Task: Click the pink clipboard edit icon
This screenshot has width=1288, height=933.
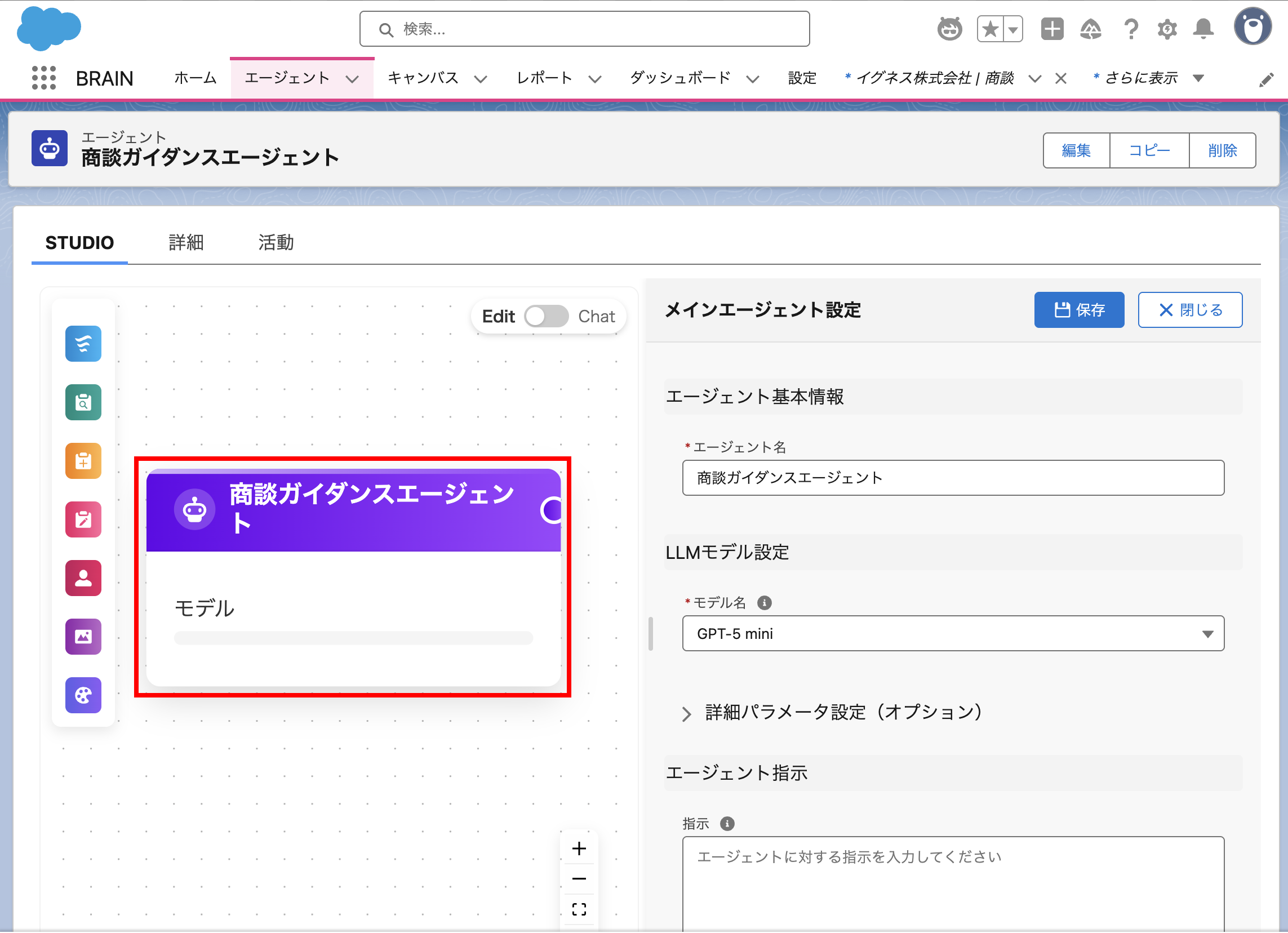Action: click(83, 519)
